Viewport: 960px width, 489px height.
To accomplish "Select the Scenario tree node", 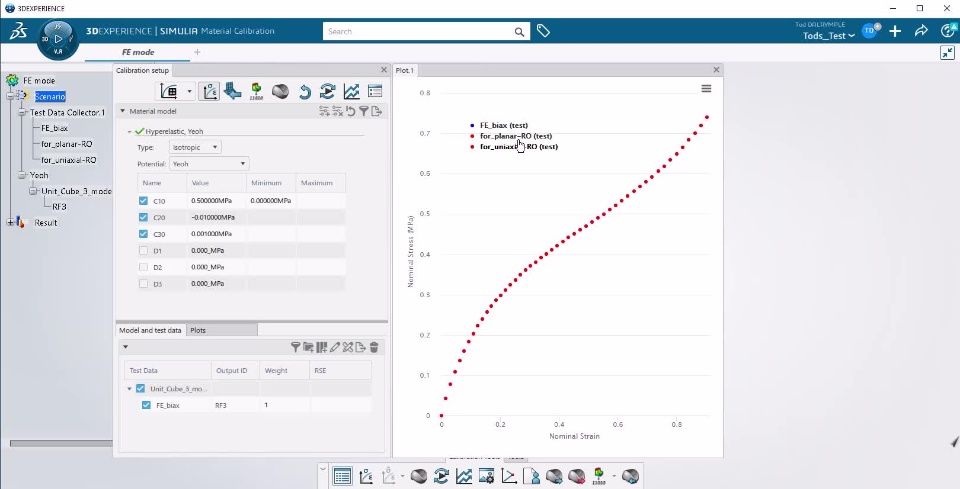I will coord(50,96).
